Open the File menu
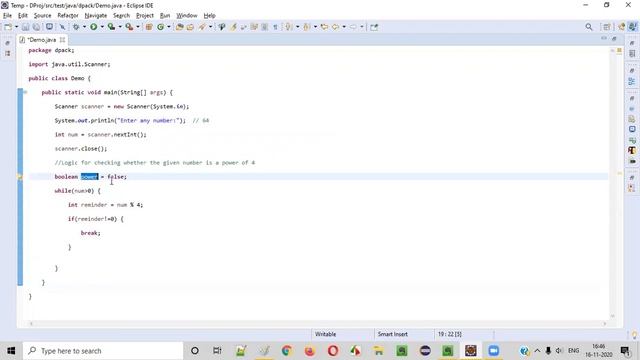The width and height of the screenshot is (640, 360). pos(7,16)
